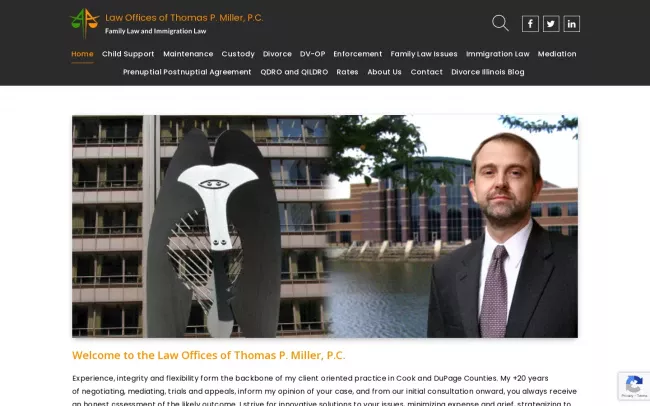
Task: Open the Child Support page
Action: 128,54
